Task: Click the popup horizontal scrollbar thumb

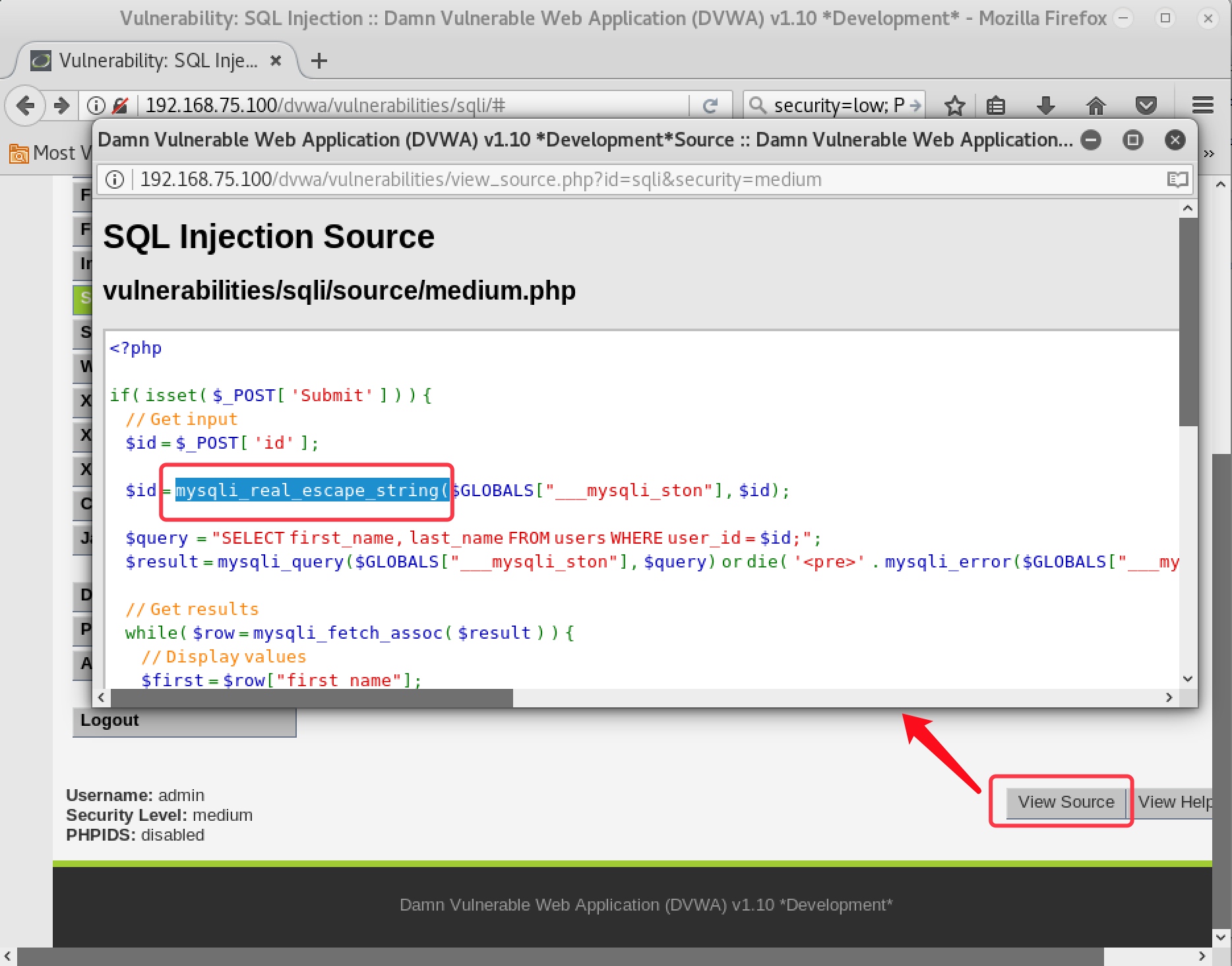Action: coord(312,697)
